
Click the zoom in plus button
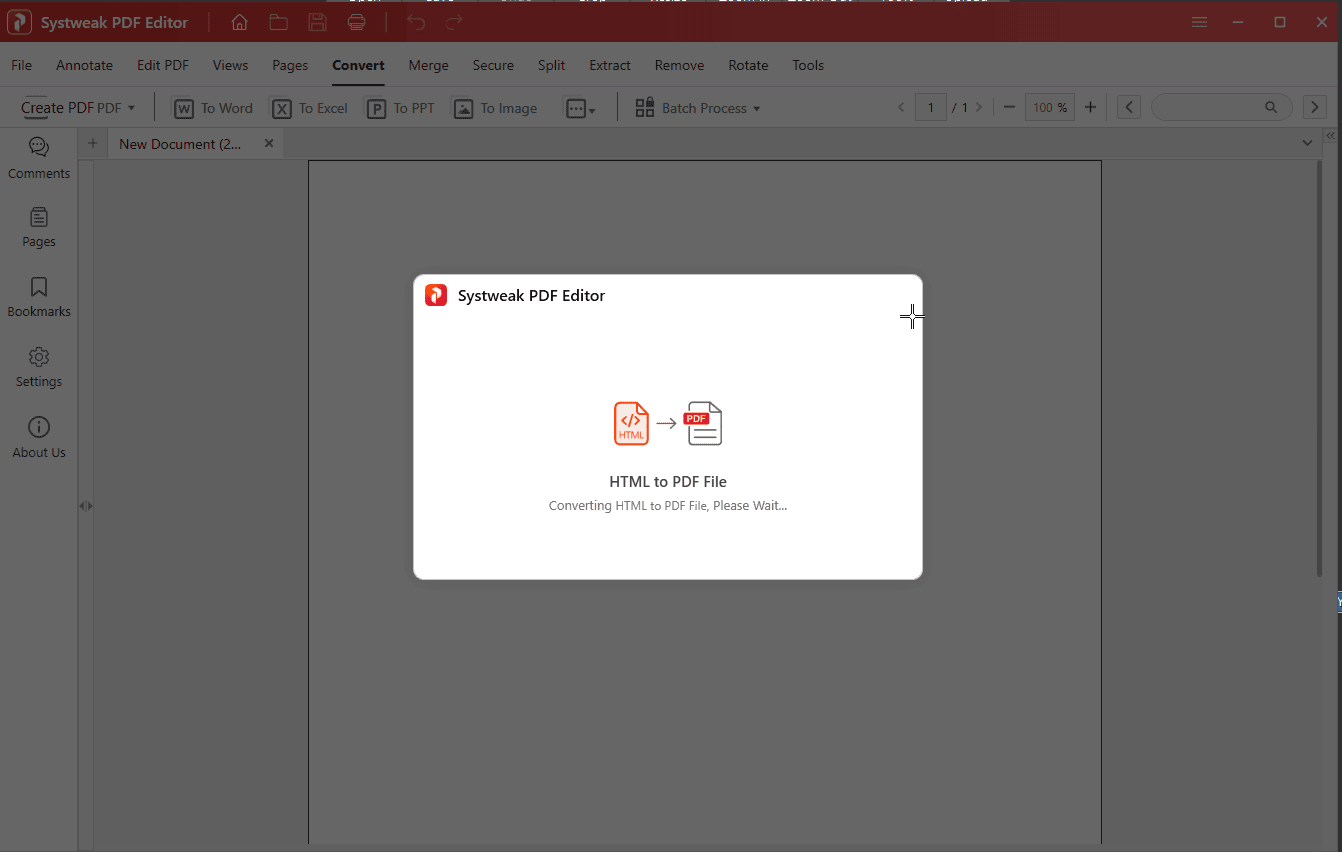point(1090,107)
